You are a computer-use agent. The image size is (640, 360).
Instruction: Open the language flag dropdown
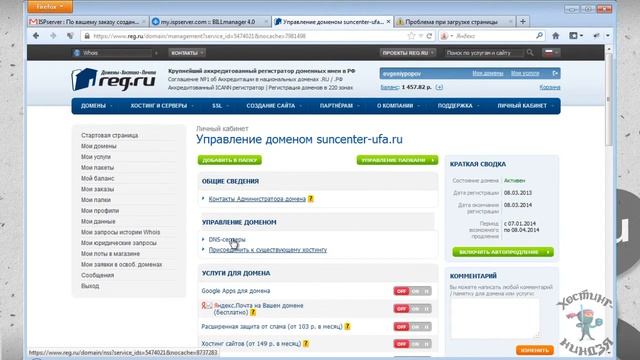(551, 53)
